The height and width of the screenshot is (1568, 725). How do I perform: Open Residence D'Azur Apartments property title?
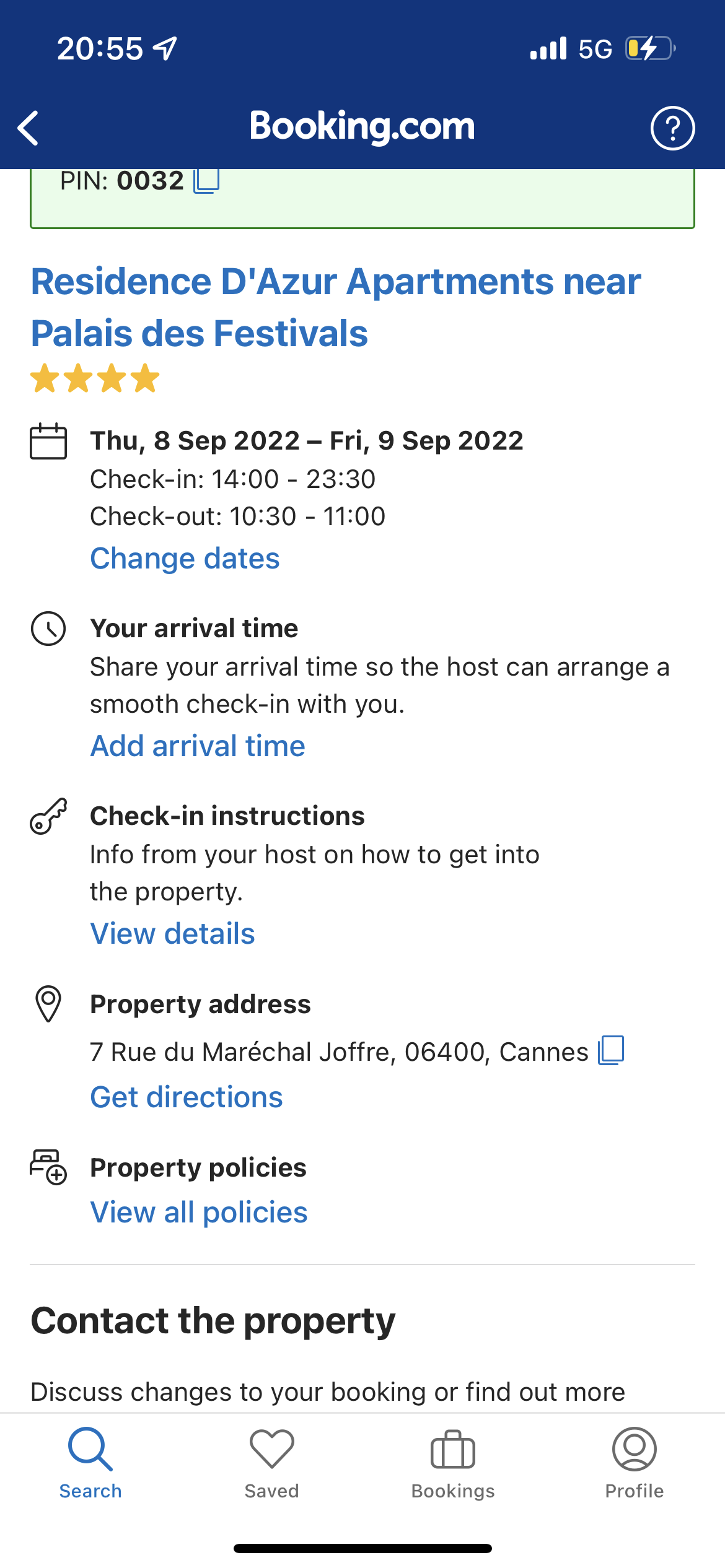[335, 307]
